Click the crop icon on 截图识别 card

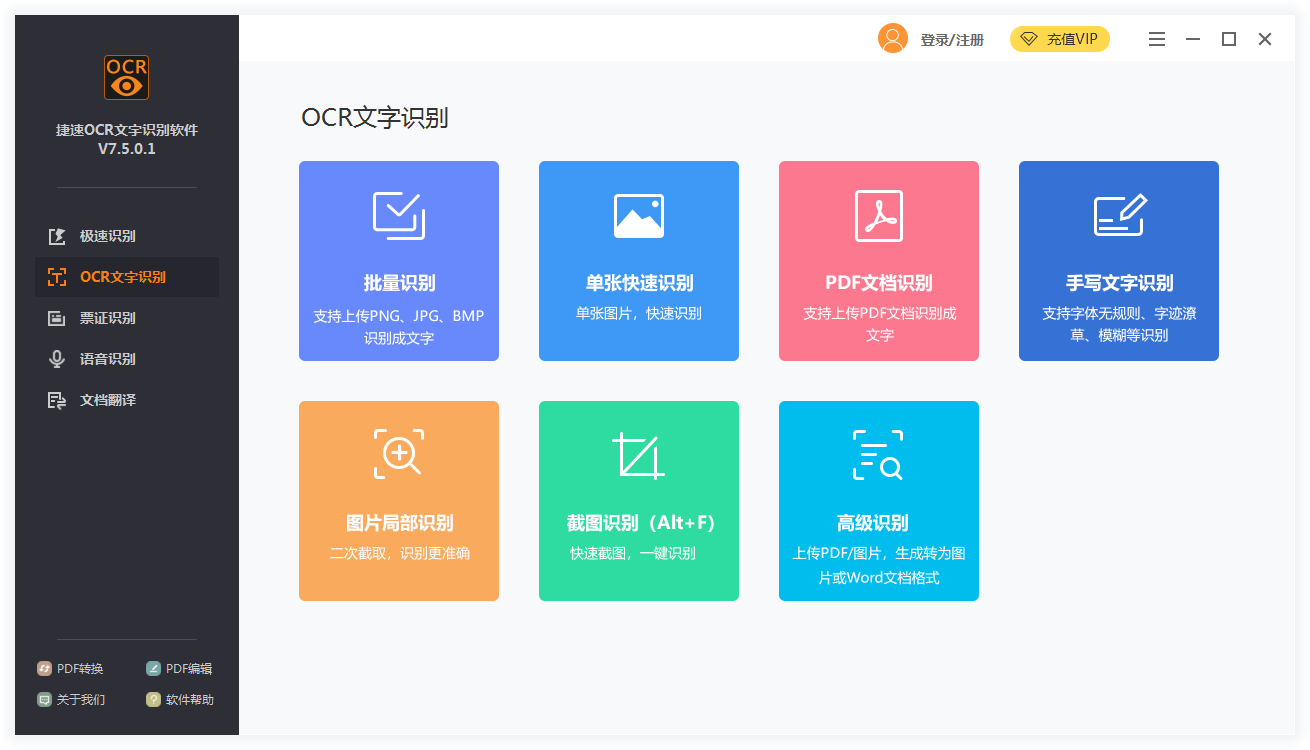point(638,456)
